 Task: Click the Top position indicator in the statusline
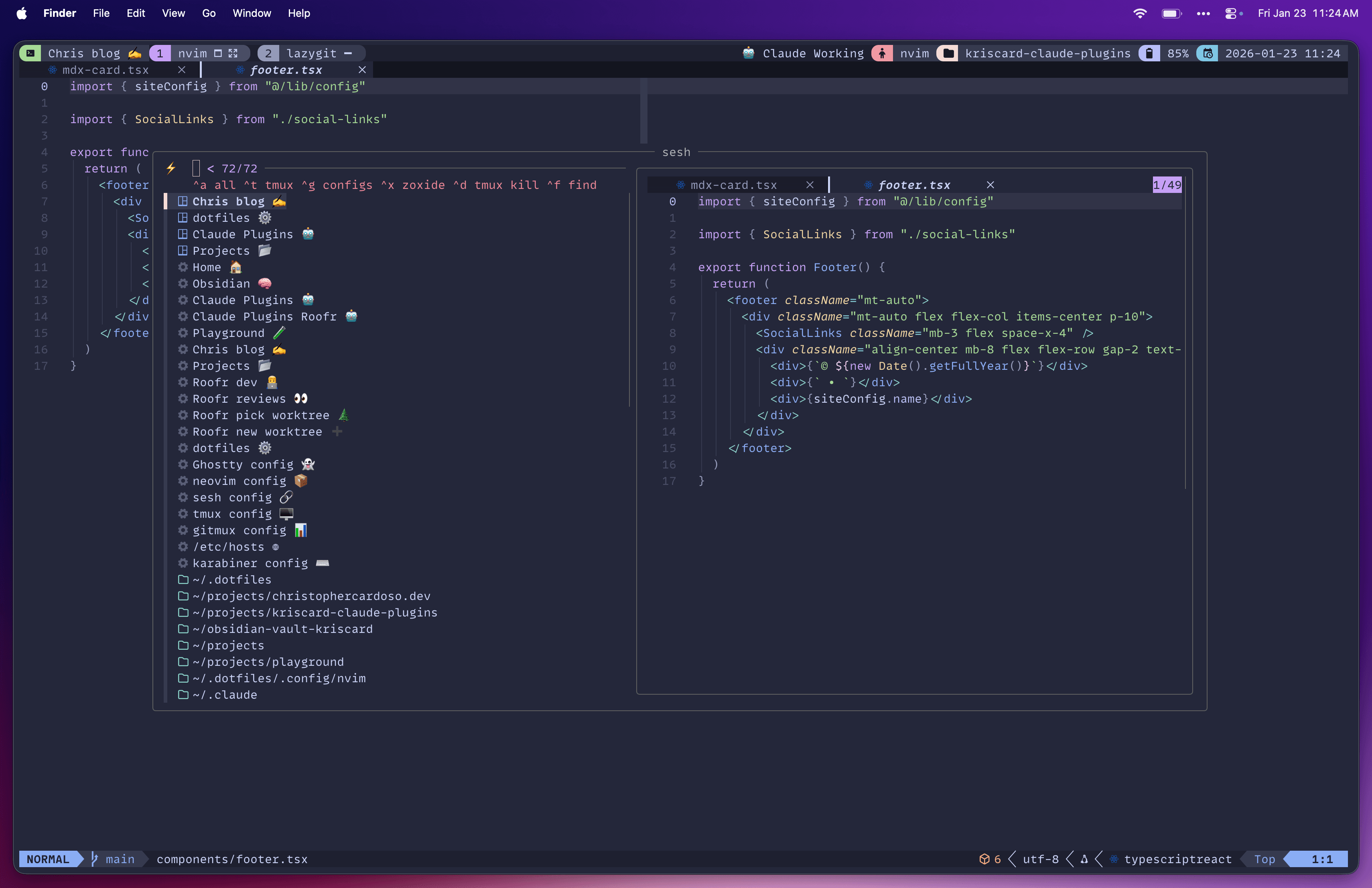(1265, 859)
